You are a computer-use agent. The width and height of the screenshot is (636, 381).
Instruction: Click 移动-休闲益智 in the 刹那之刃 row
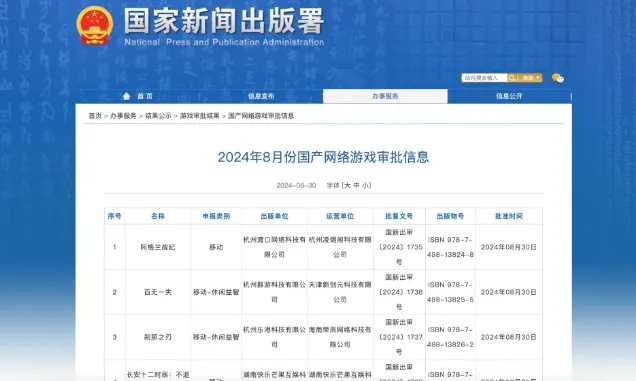click(x=216, y=337)
